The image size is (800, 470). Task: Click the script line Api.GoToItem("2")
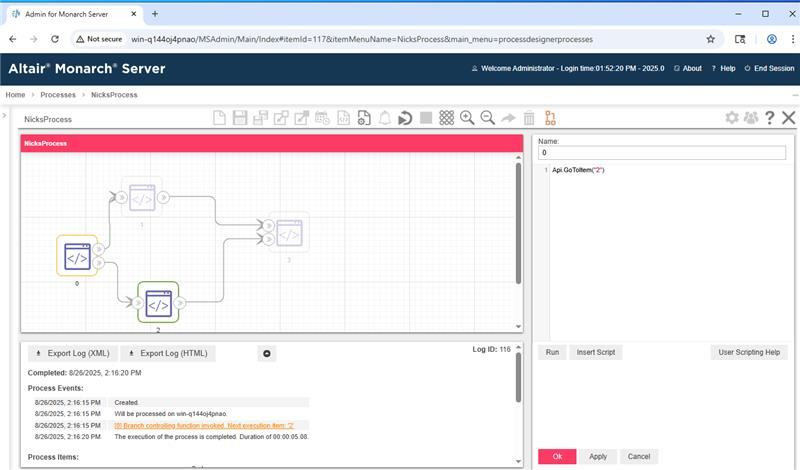(x=578, y=170)
